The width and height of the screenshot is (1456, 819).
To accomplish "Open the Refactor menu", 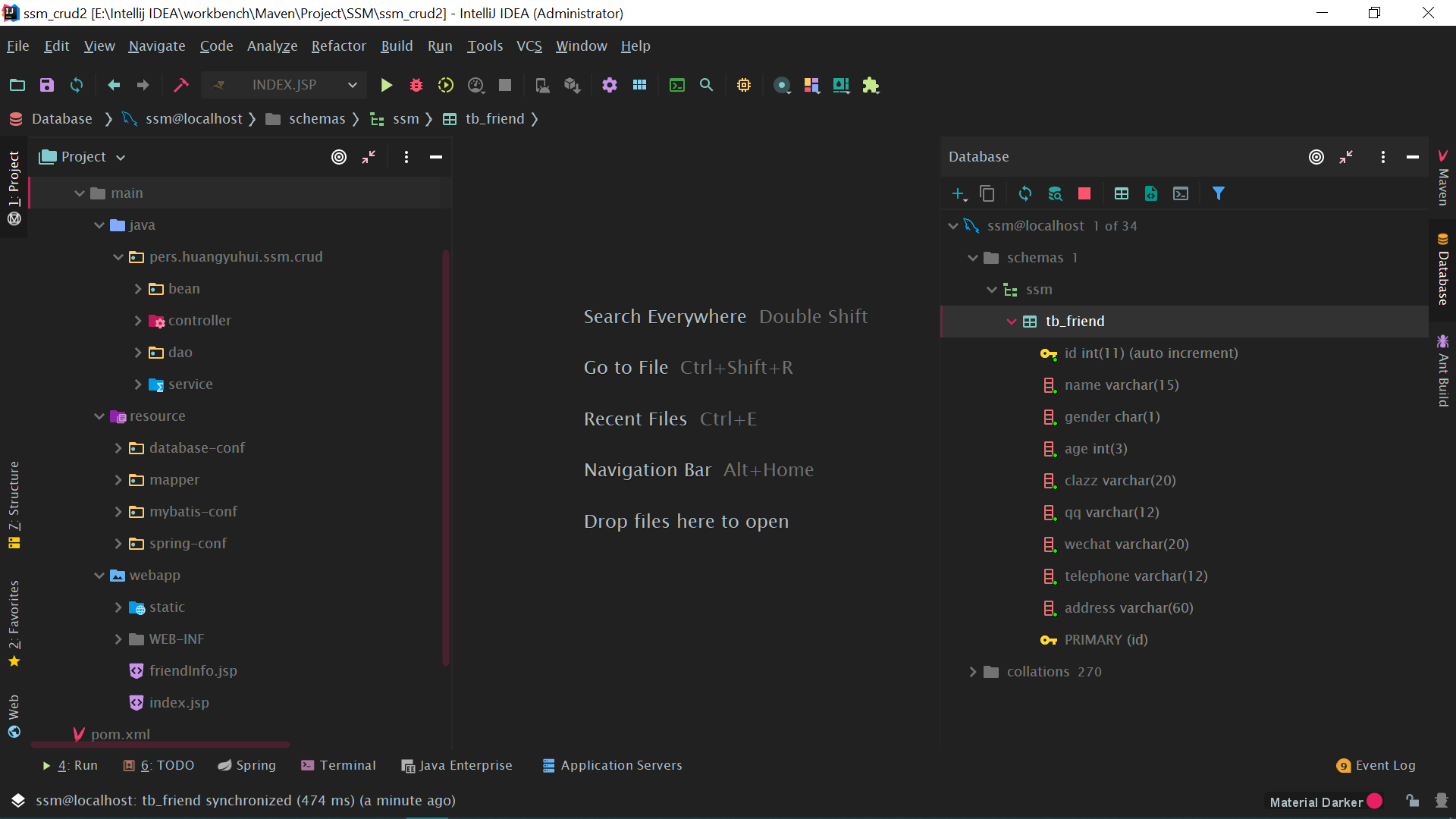I will click(338, 46).
